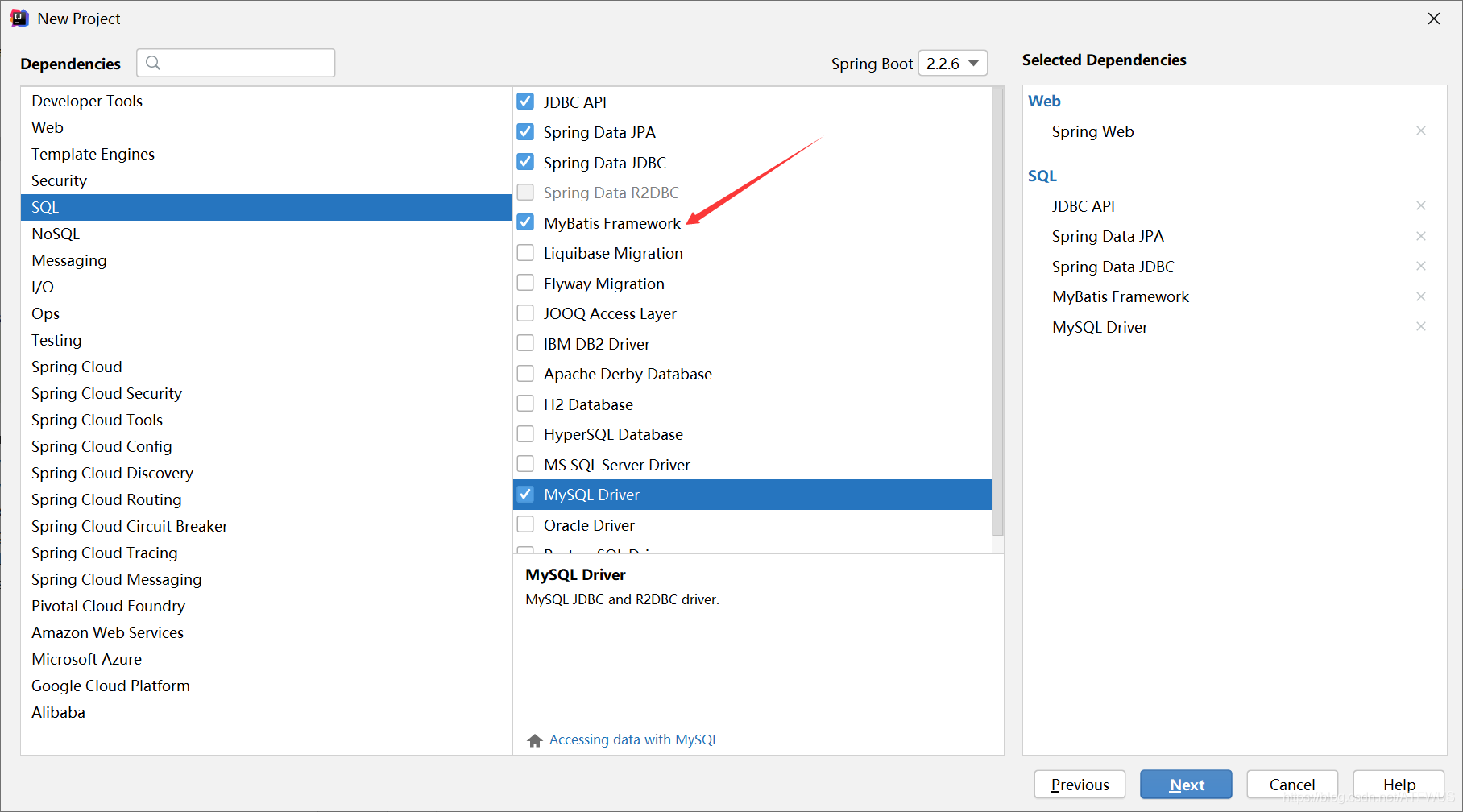Remove MyBatis Framework from selected dependencies
The image size is (1463, 812).
[x=1421, y=296]
